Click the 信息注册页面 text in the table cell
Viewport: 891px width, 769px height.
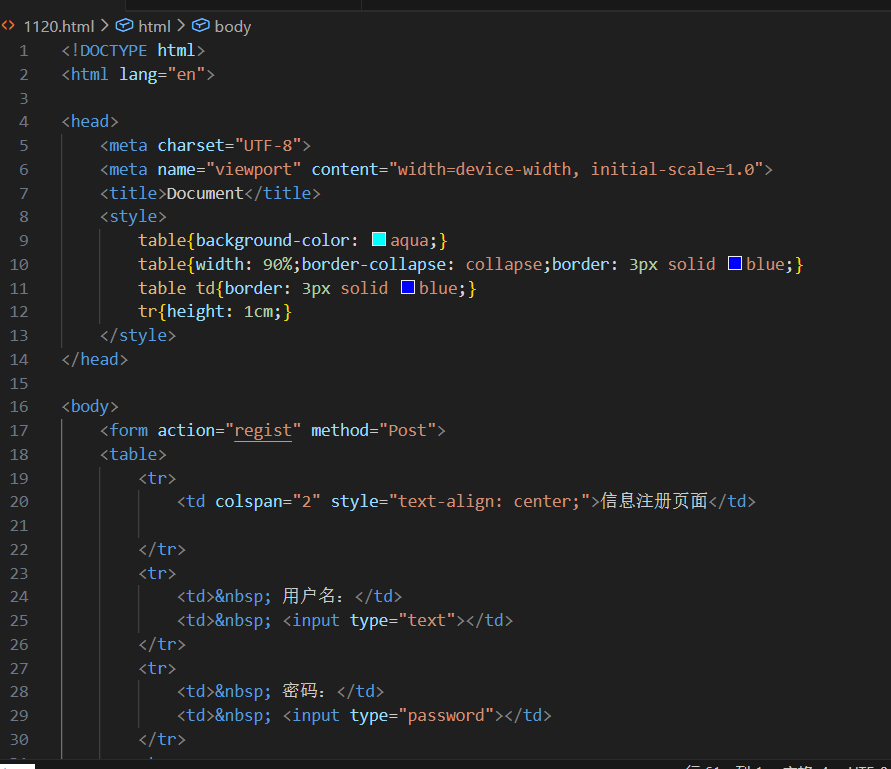coord(654,501)
